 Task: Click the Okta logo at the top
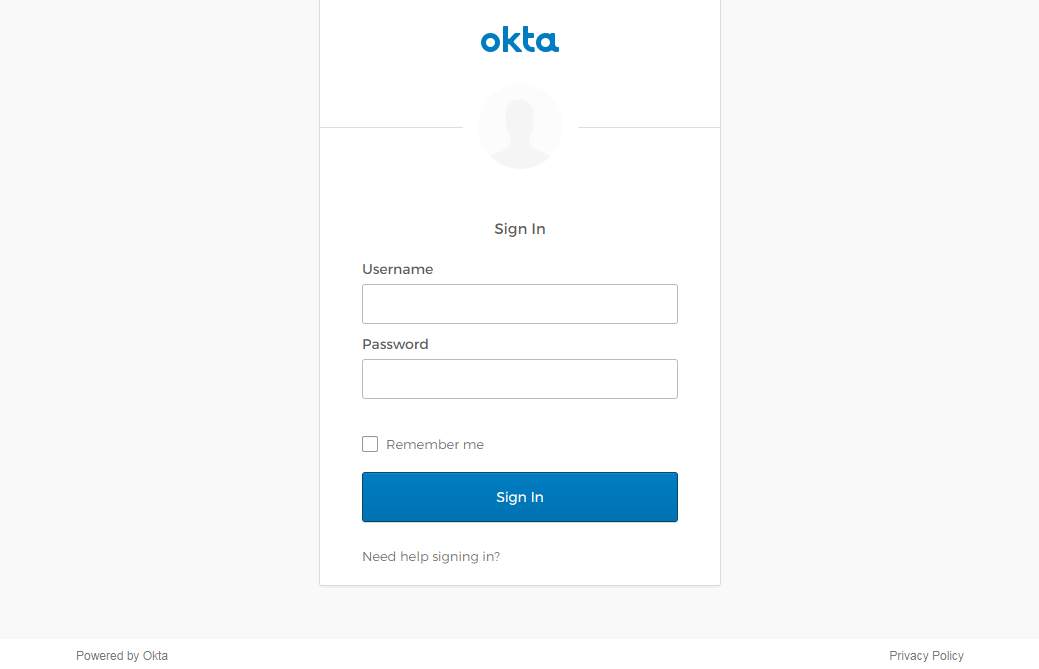pyautogui.click(x=520, y=41)
